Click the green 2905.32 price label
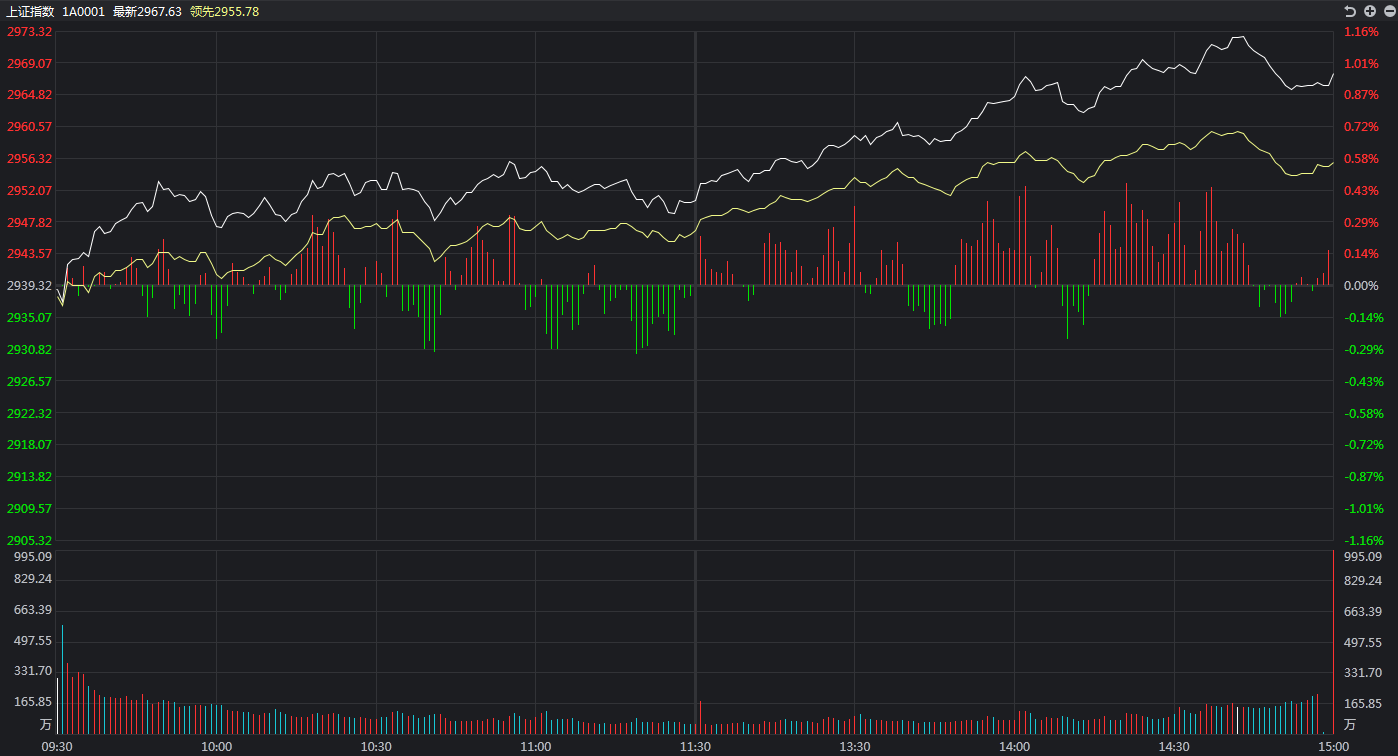 [x=30, y=540]
